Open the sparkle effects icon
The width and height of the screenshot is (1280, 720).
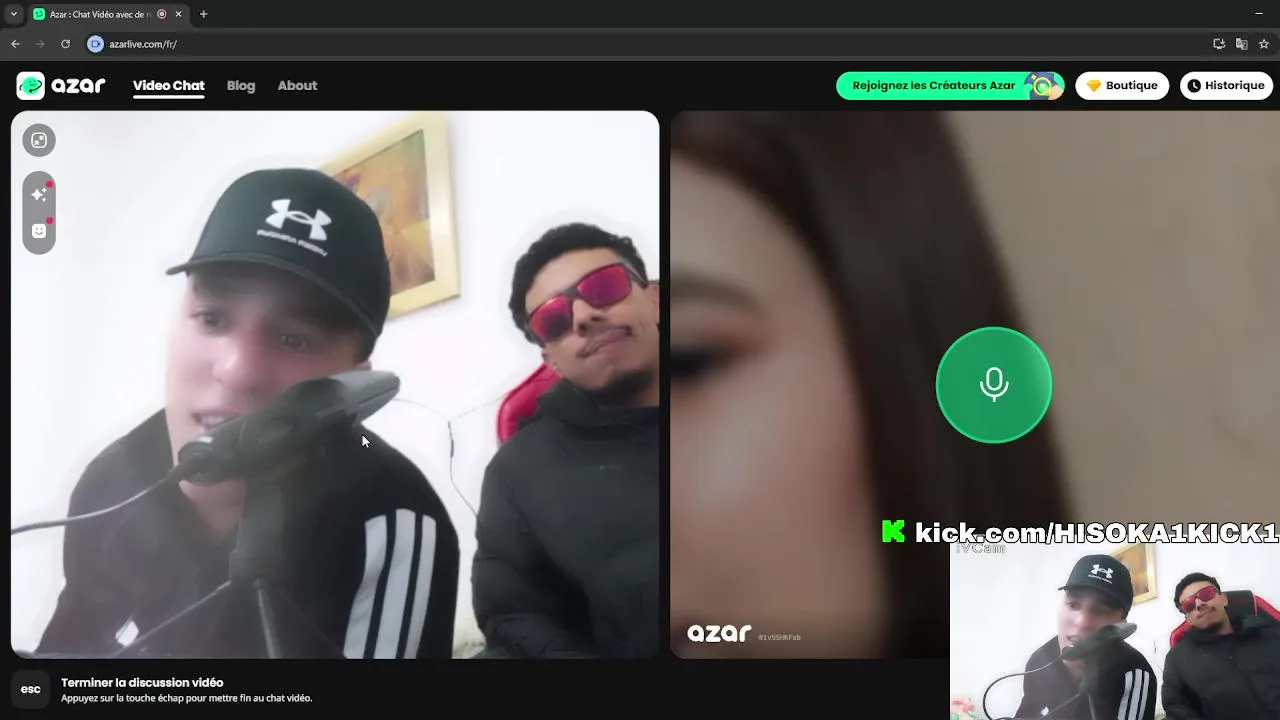[x=39, y=194]
